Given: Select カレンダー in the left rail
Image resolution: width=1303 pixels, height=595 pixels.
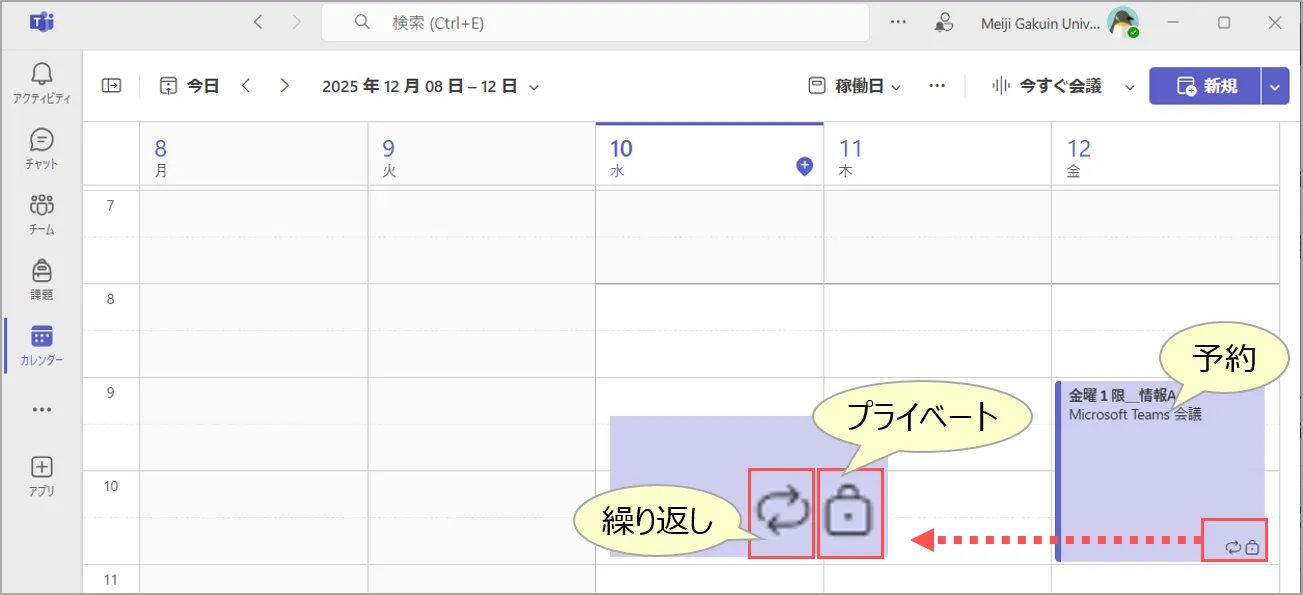Looking at the screenshot, I should tap(41, 344).
